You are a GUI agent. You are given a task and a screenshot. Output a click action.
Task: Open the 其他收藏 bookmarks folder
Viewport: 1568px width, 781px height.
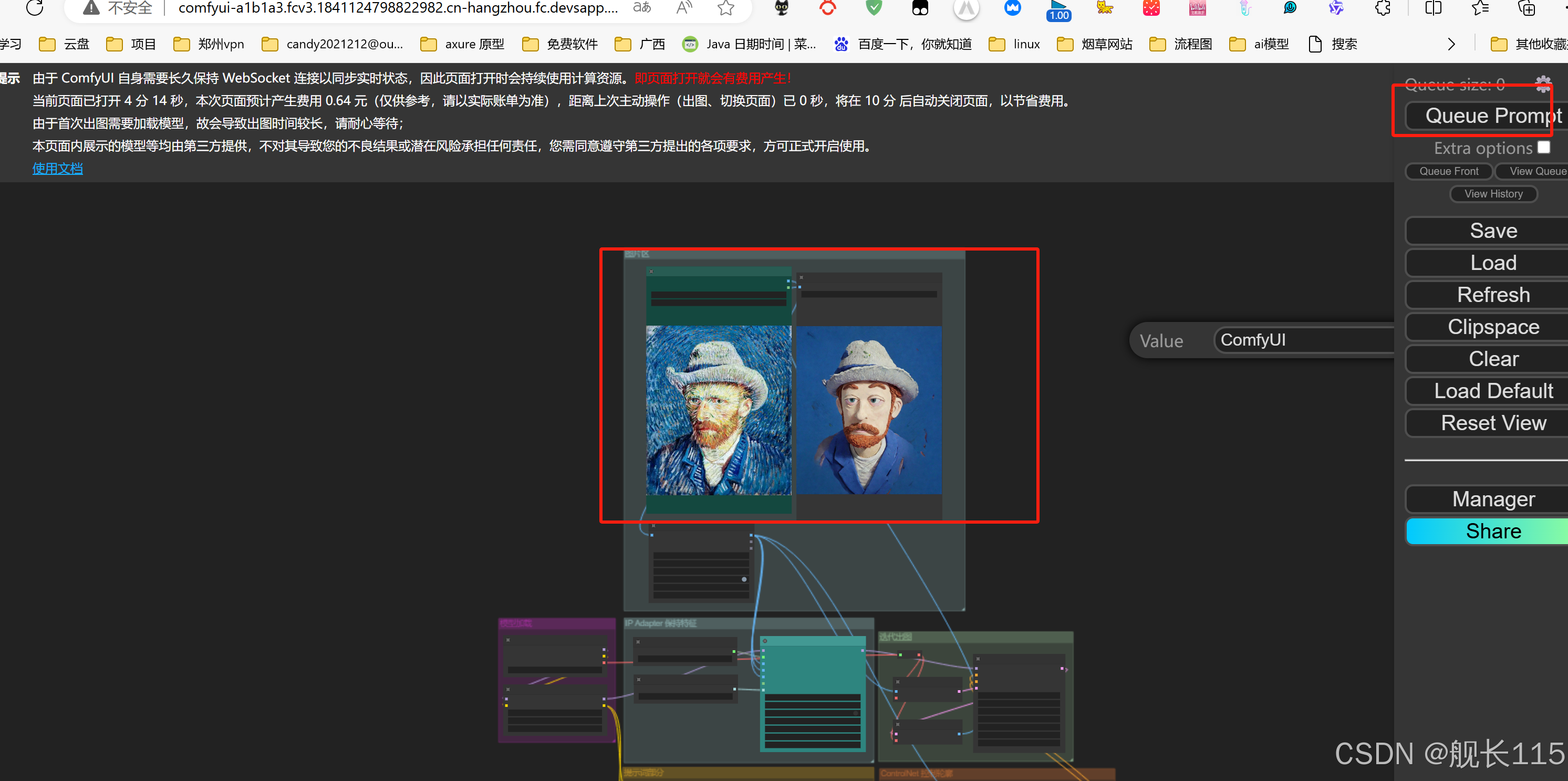(1529, 44)
